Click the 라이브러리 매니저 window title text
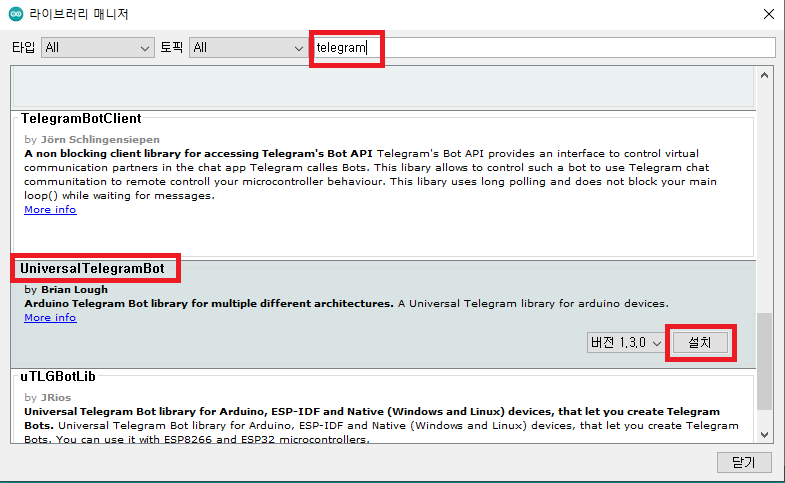This screenshot has width=785, height=483. pyautogui.click(x=79, y=14)
